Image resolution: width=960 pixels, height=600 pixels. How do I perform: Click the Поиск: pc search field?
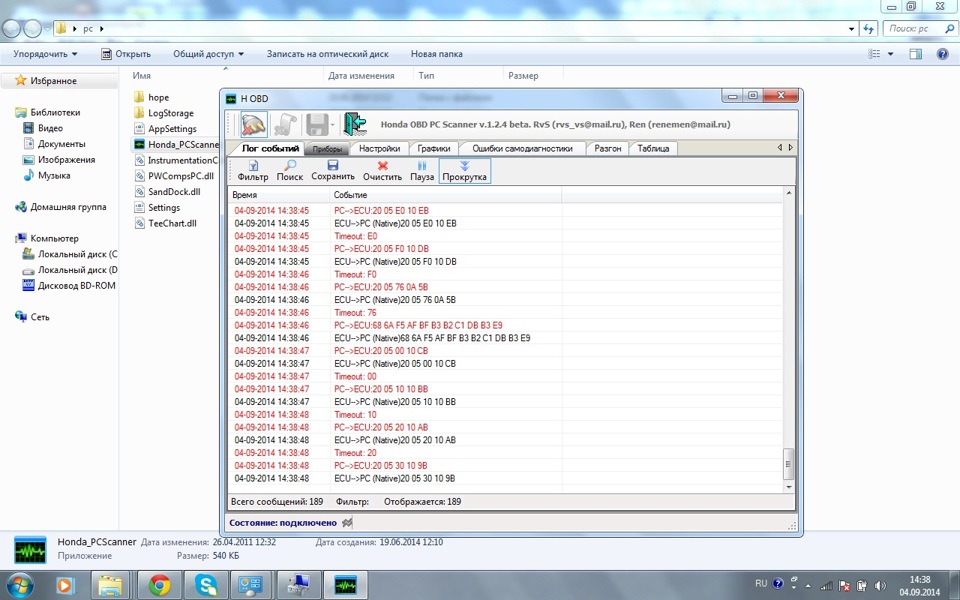[919, 29]
